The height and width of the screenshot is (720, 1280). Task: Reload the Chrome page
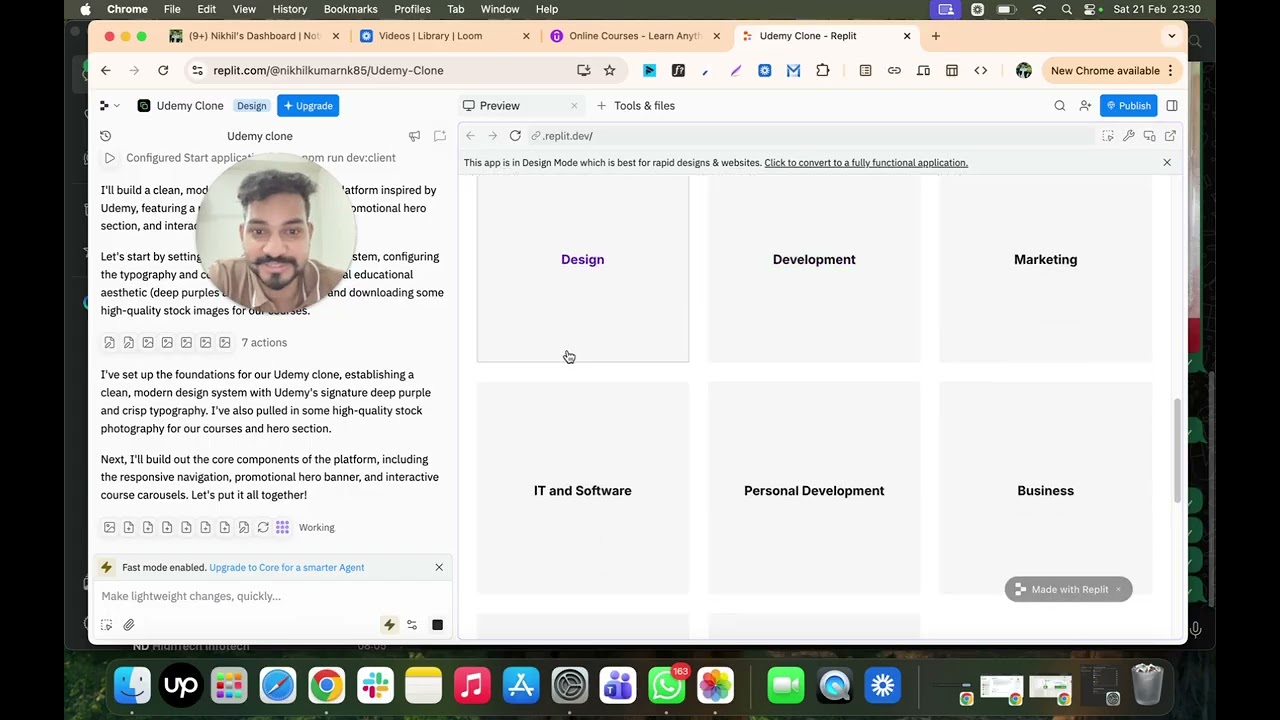pyautogui.click(x=163, y=71)
